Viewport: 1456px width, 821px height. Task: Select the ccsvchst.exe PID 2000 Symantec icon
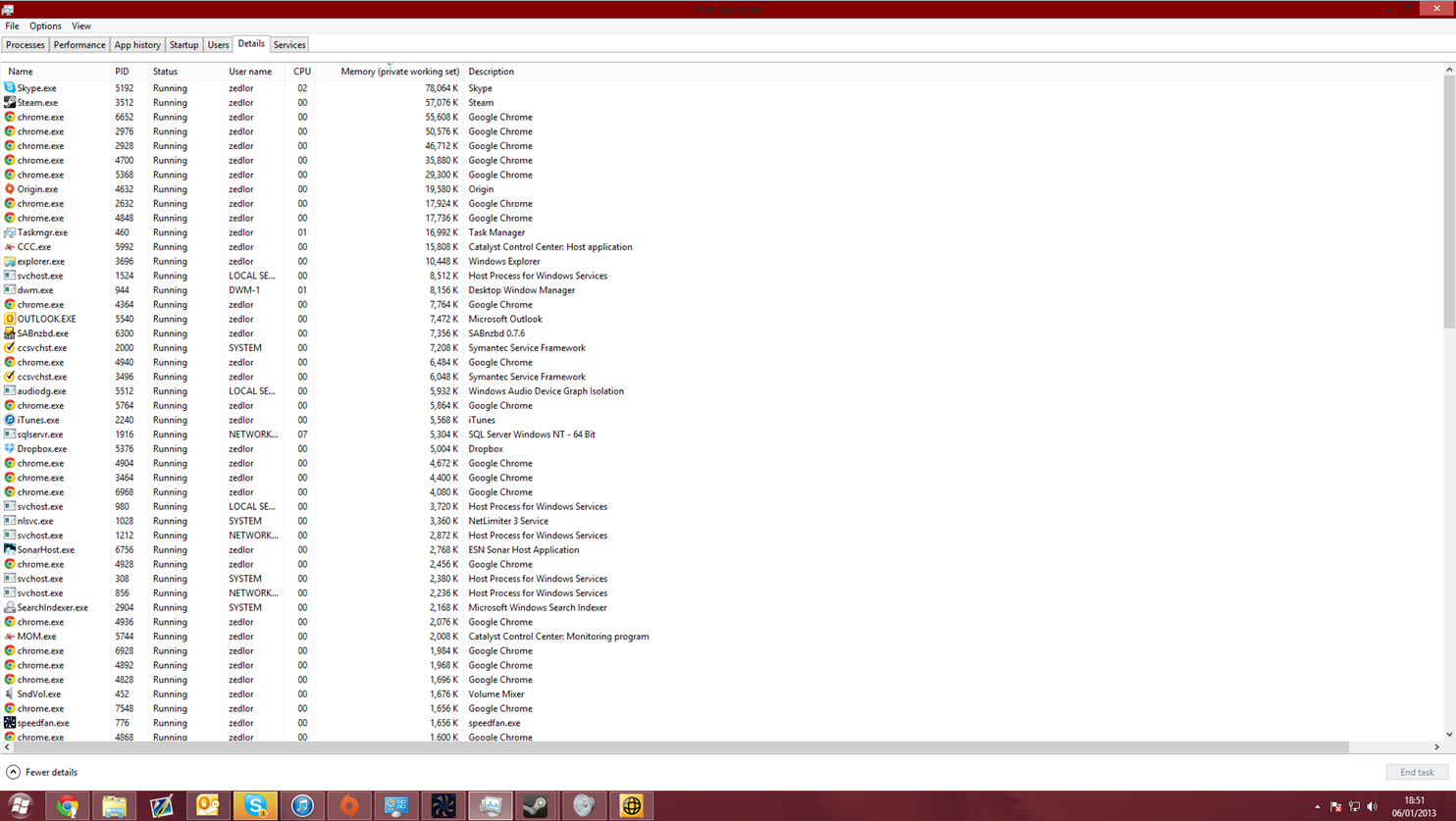point(10,347)
